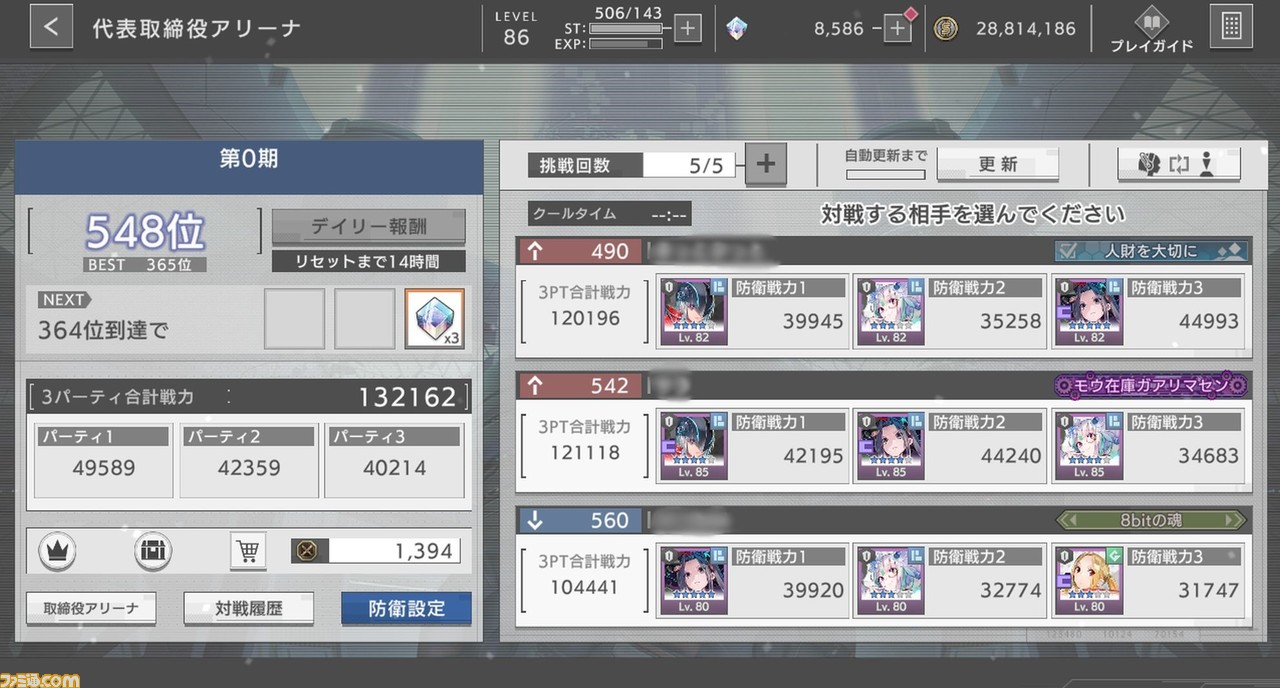This screenshot has width=1280, height=688.
Task: Open デイリー報酬 button
Action: (369, 227)
